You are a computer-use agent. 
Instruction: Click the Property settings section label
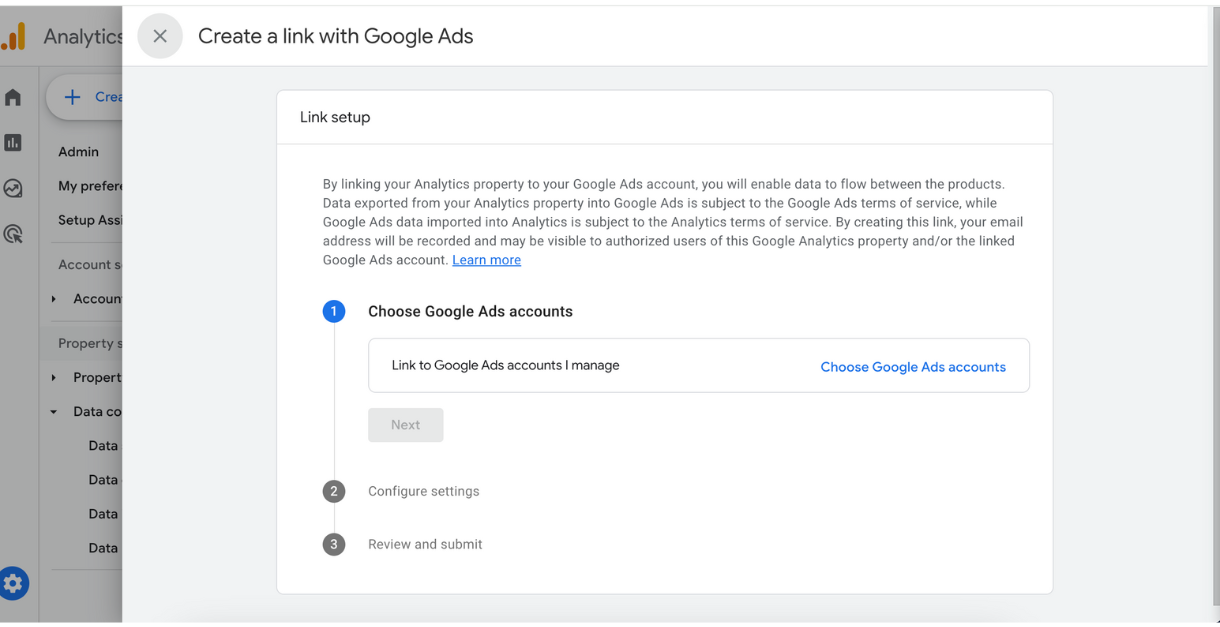click(x=90, y=343)
